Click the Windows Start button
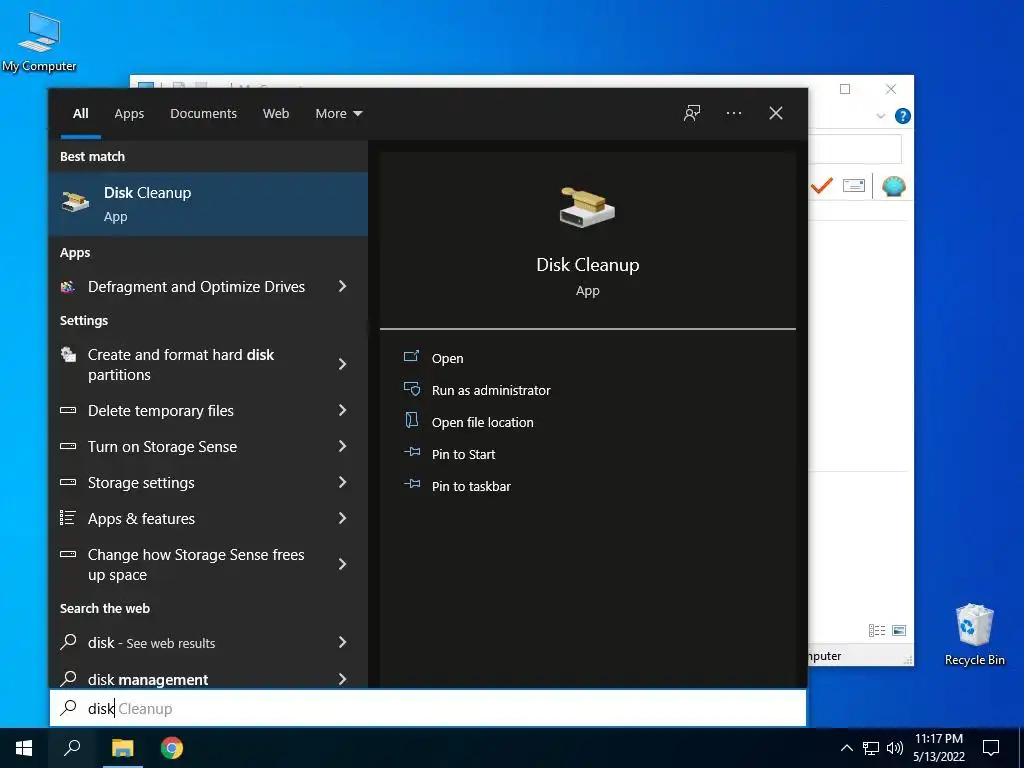The width and height of the screenshot is (1024, 768). [x=24, y=748]
